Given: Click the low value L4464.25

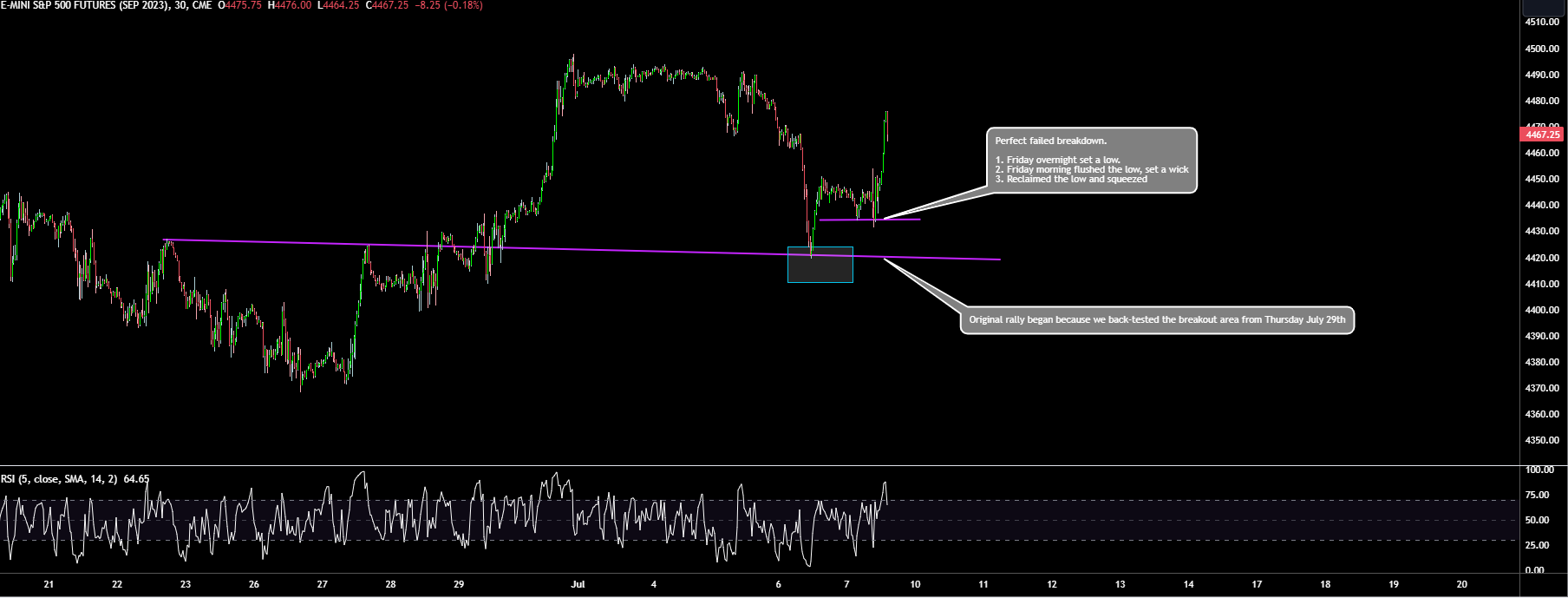Looking at the screenshot, I should [x=339, y=5].
